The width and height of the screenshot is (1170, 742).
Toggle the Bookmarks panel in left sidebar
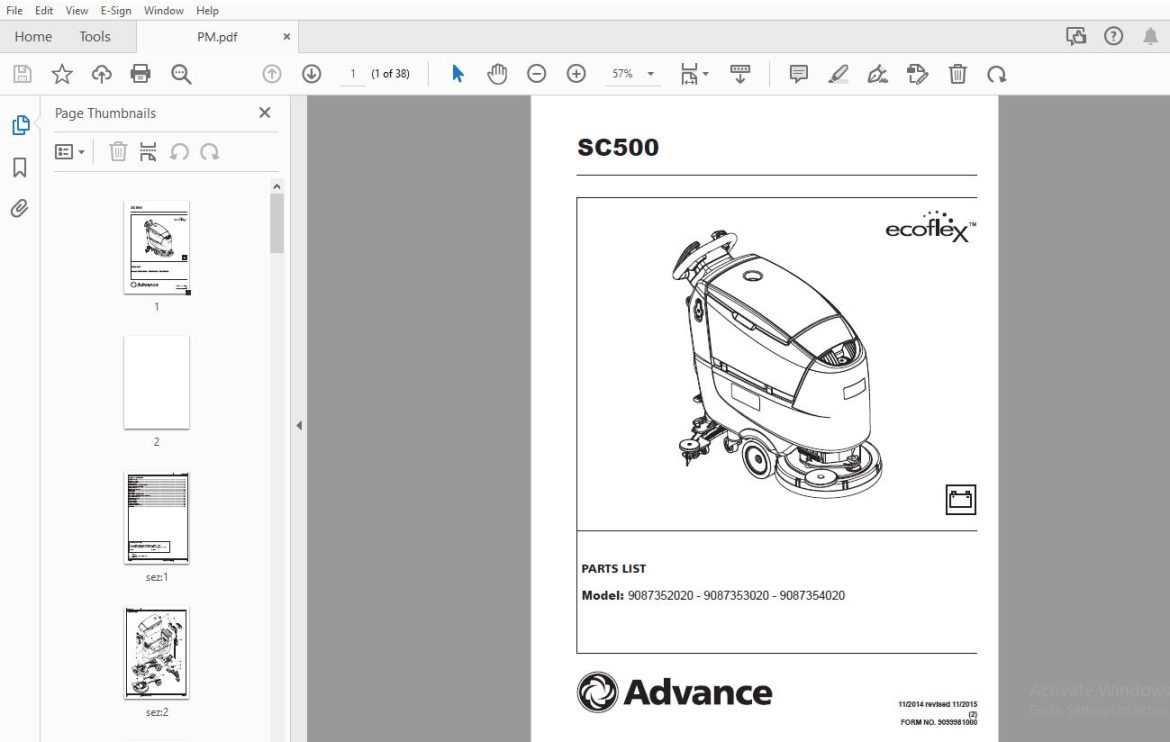[x=20, y=167]
